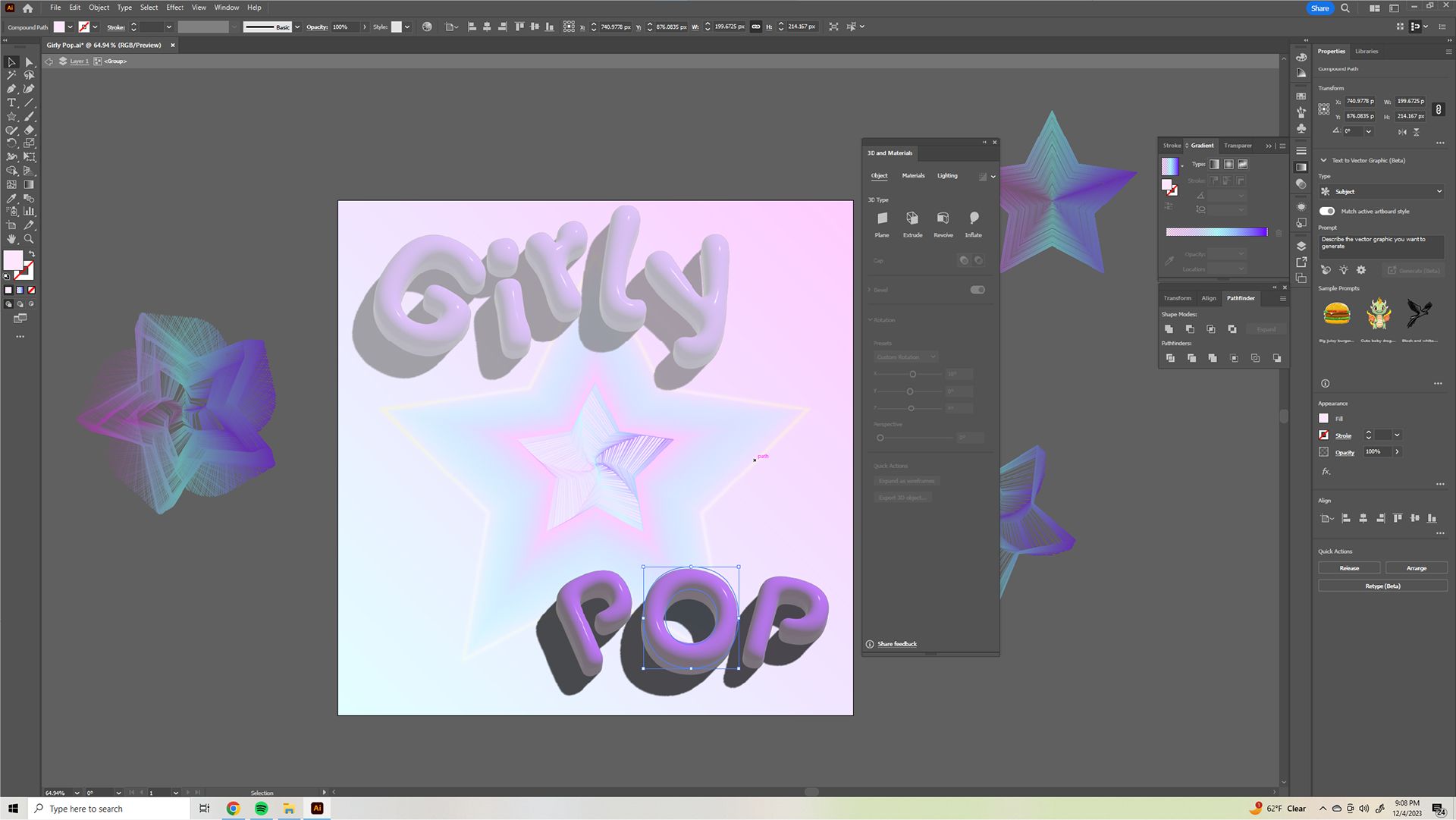Toggle the Bevel switch
Image resolution: width=1456 pixels, height=820 pixels.
[x=977, y=290]
